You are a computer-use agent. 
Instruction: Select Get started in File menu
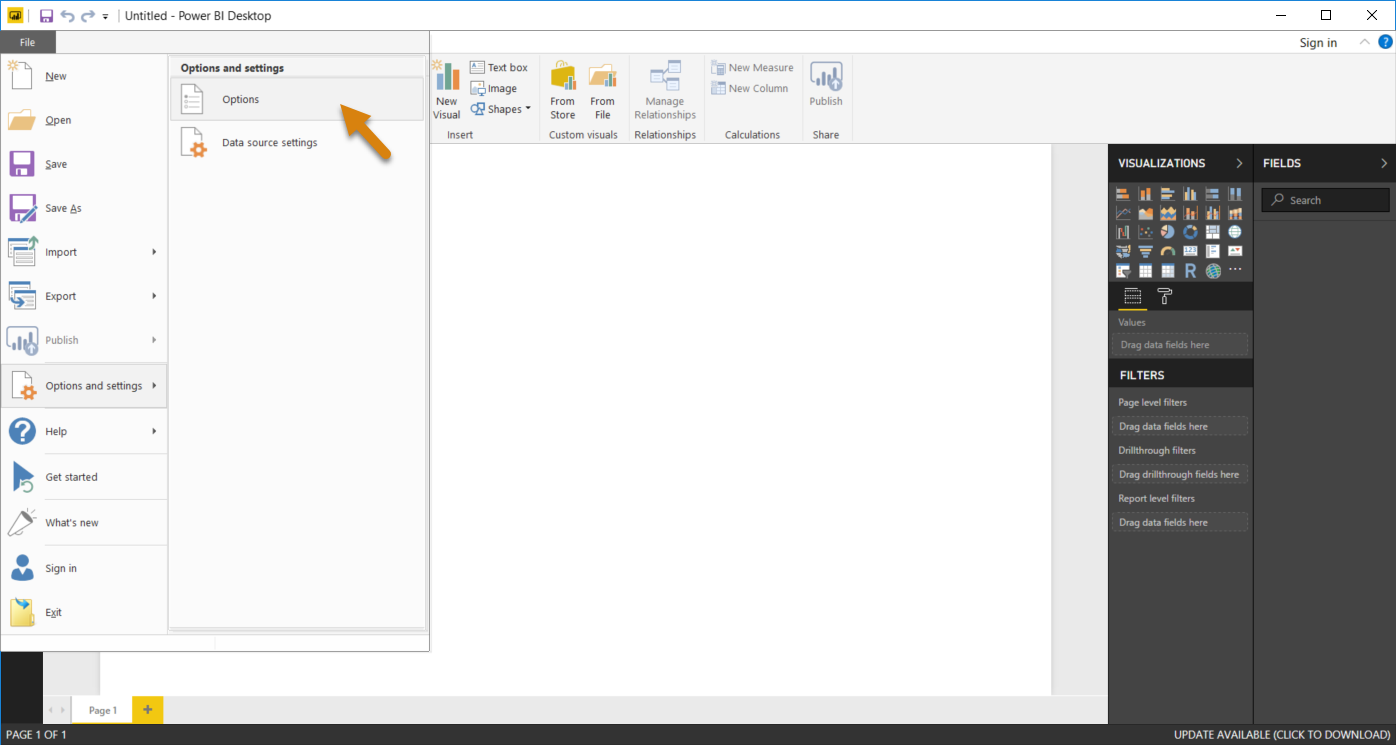click(x=84, y=477)
